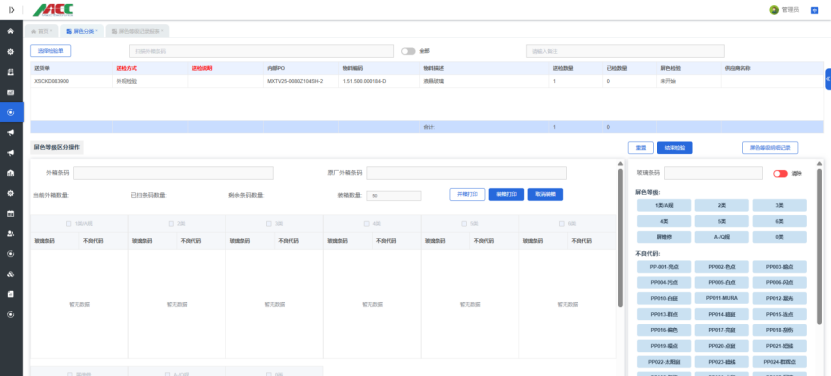
Task: Click the MCC logo in the header
Action: [x=53, y=10]
